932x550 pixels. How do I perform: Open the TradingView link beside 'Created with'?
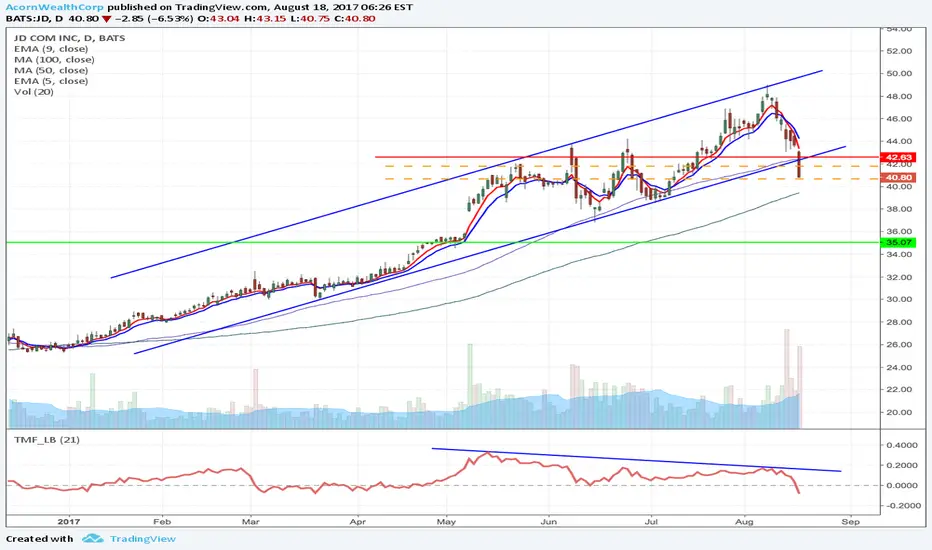(143, 539)
